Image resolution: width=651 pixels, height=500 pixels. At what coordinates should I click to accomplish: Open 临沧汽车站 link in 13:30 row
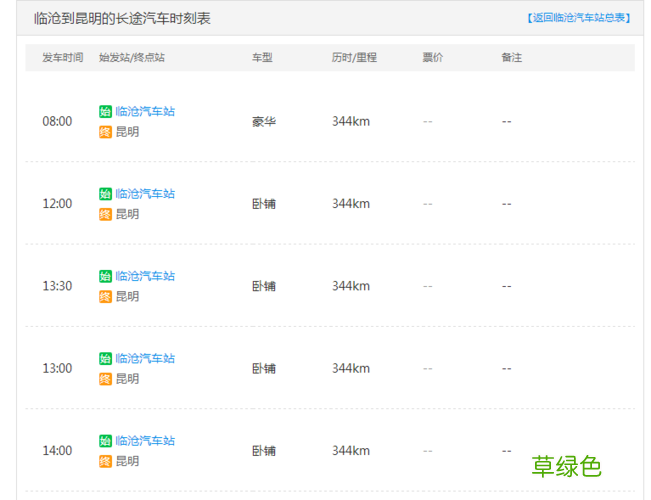click(x=145, y=276)
